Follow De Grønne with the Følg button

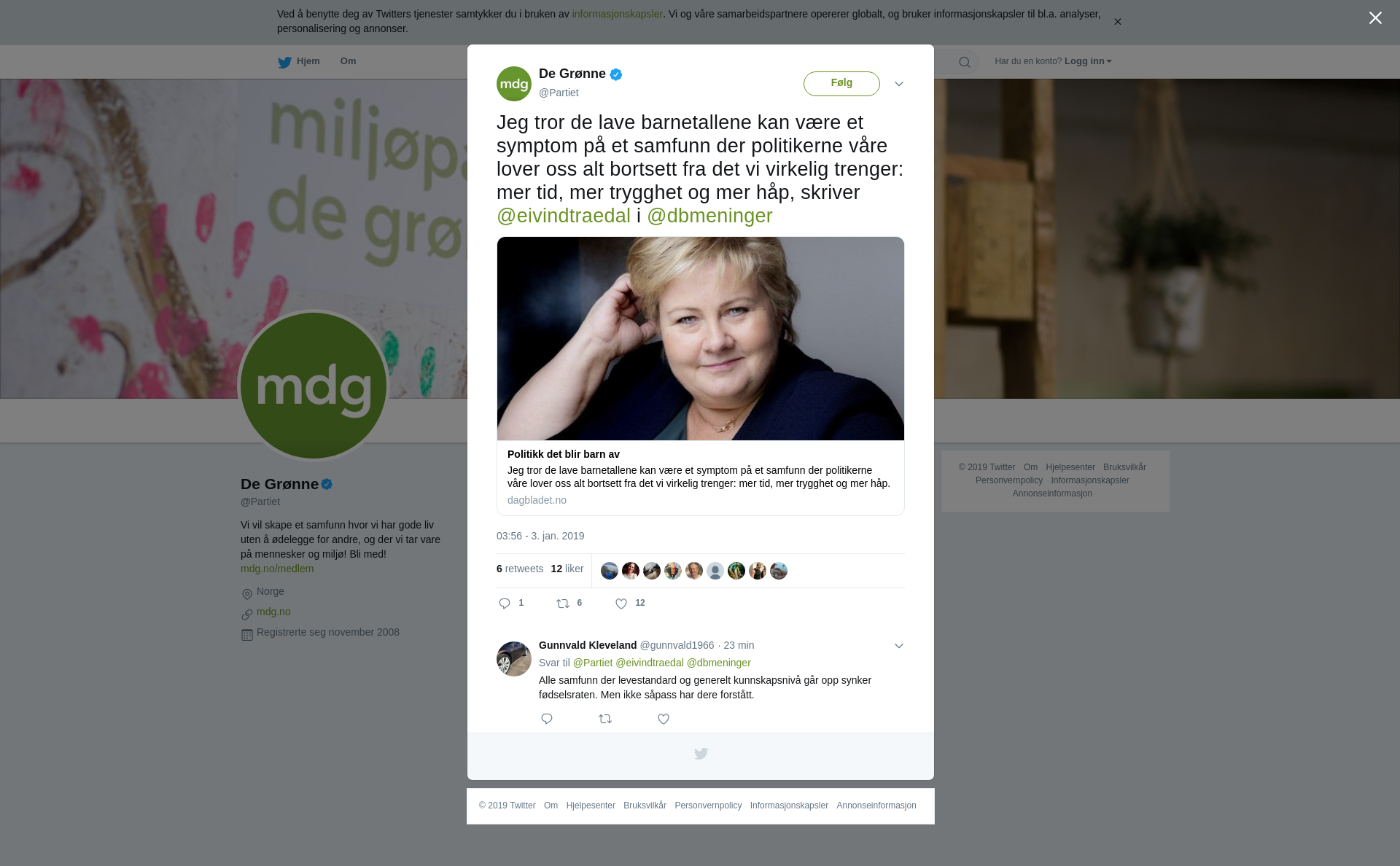click(x=841, y=84)
